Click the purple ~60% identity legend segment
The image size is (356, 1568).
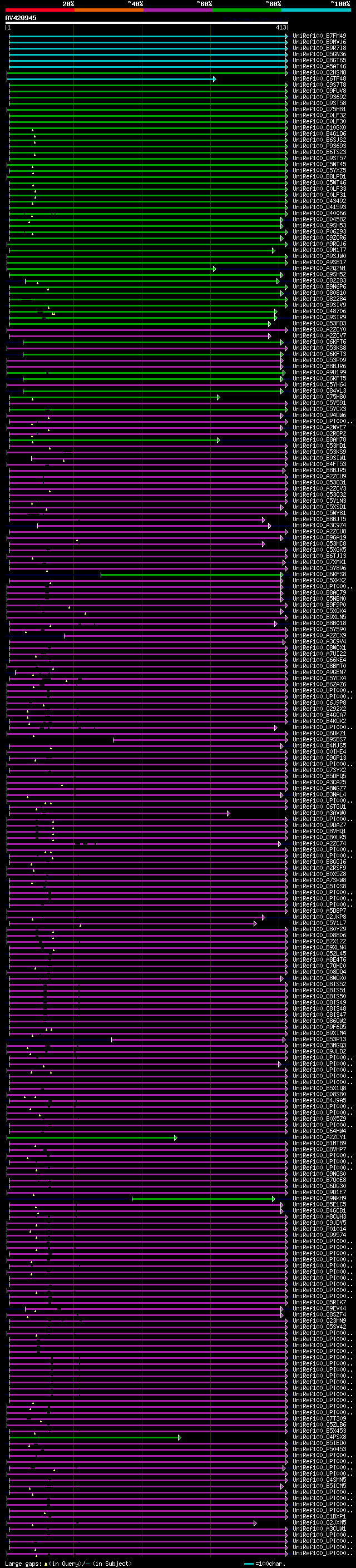point(177,10)
